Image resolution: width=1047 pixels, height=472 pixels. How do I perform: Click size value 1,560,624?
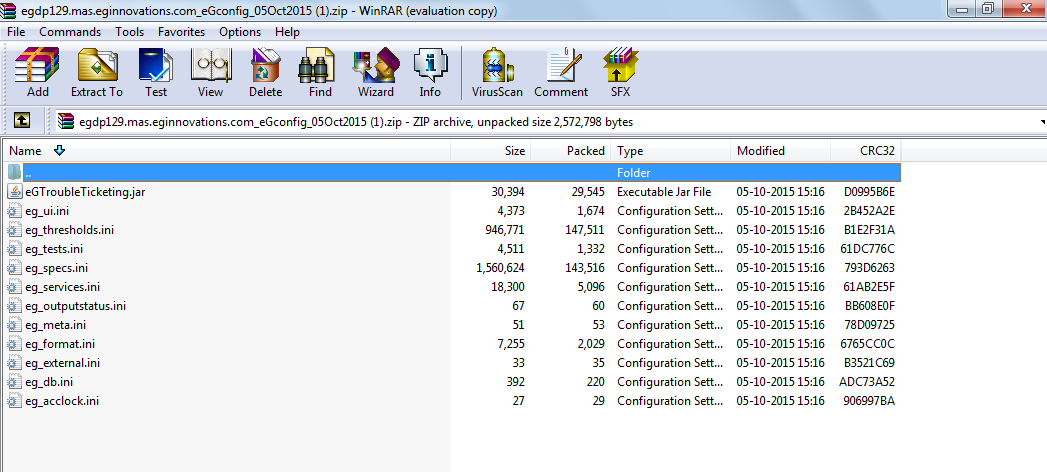pos(500,268)
